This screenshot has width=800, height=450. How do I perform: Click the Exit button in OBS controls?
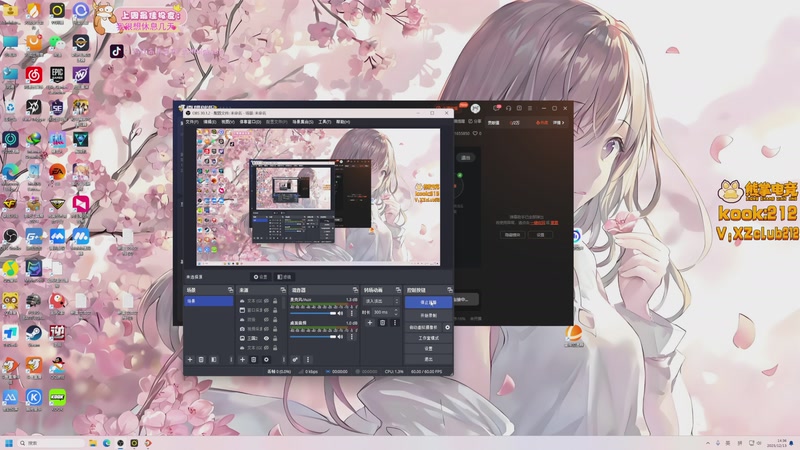pyautogui.click(x=429, y=359)
